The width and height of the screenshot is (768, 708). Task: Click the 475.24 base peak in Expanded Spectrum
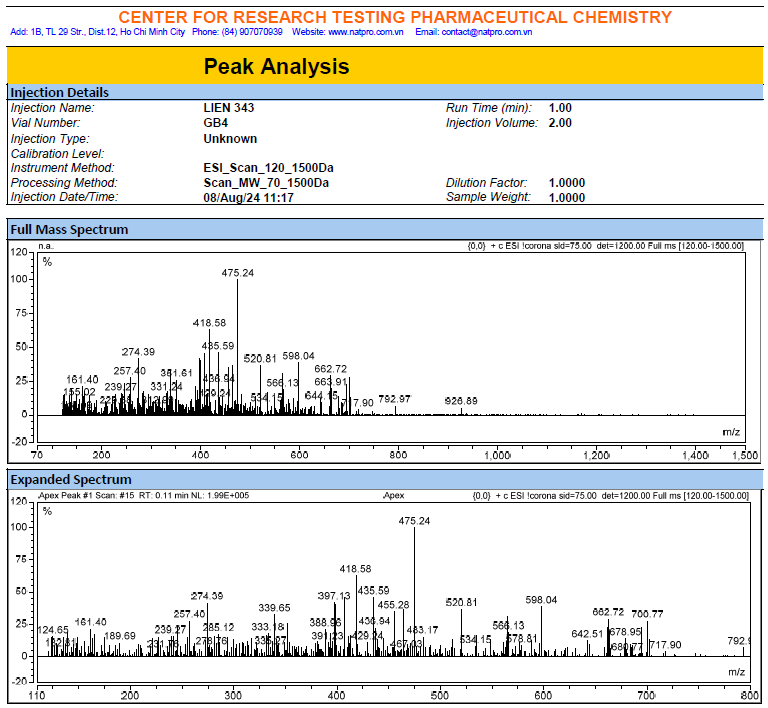point(414,521)
